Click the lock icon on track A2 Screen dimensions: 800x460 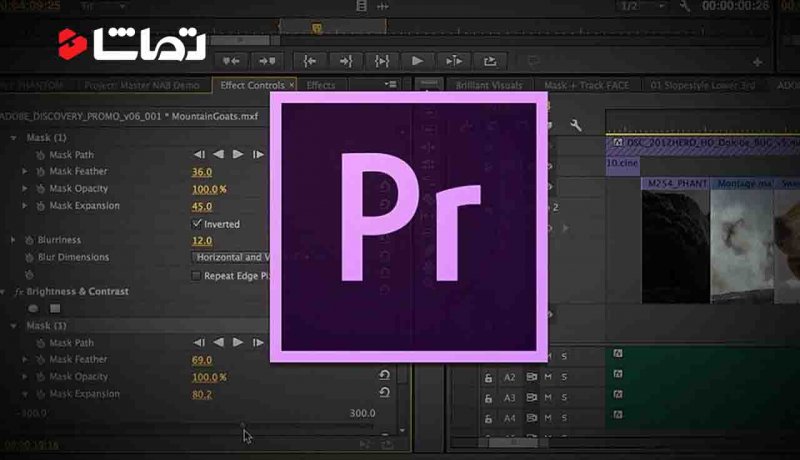coord(488,377)
